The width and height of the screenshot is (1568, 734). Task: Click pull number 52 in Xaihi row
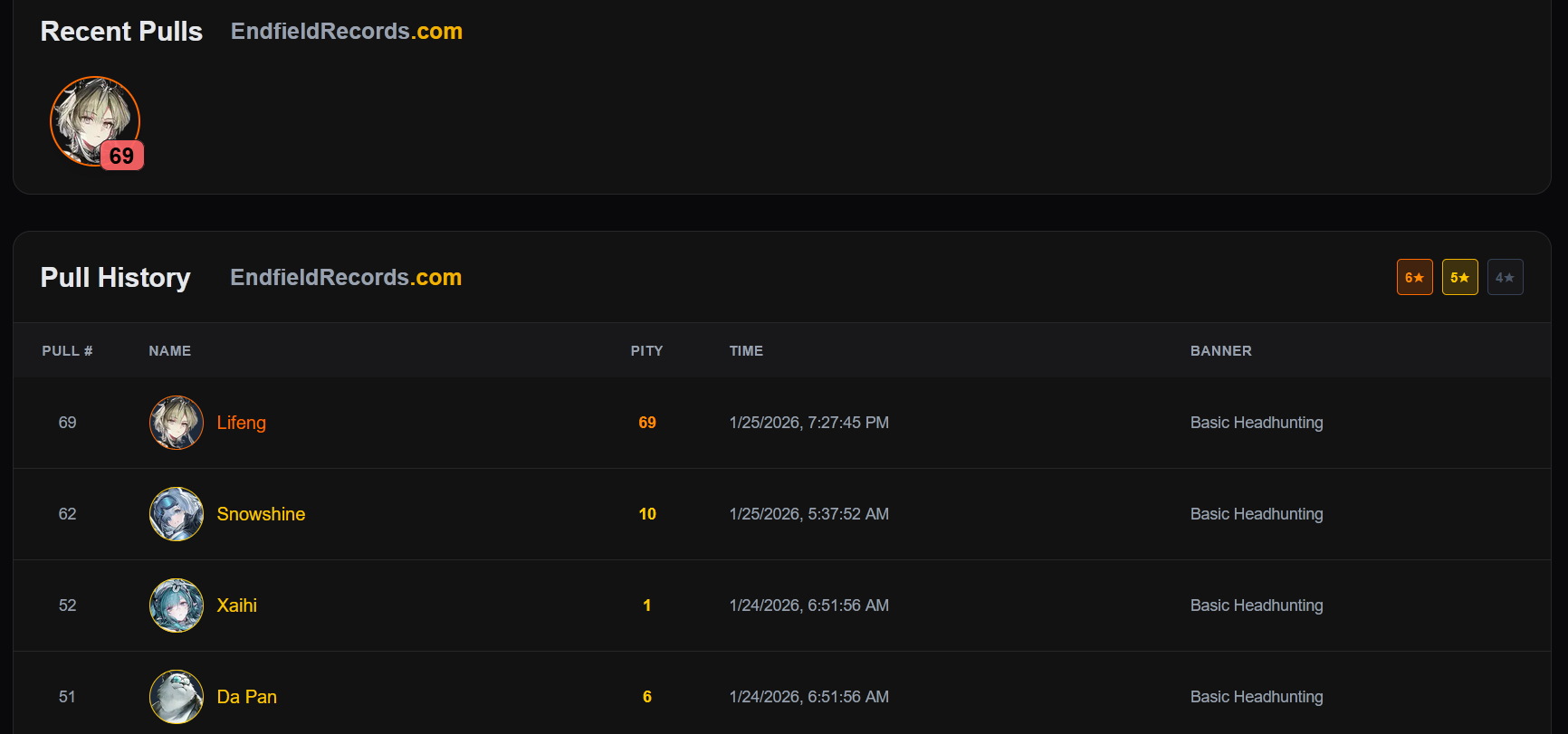[x=67, y=605]
